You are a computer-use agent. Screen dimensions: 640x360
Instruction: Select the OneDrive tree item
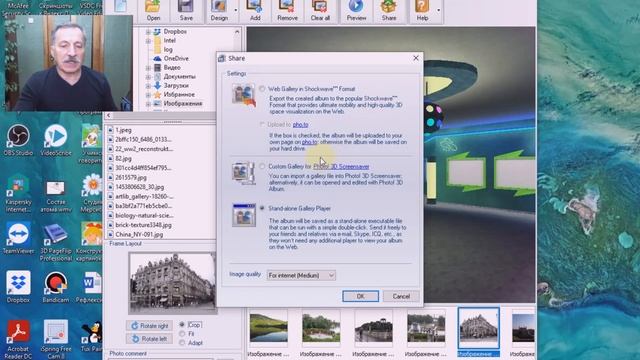coord(176,58)
